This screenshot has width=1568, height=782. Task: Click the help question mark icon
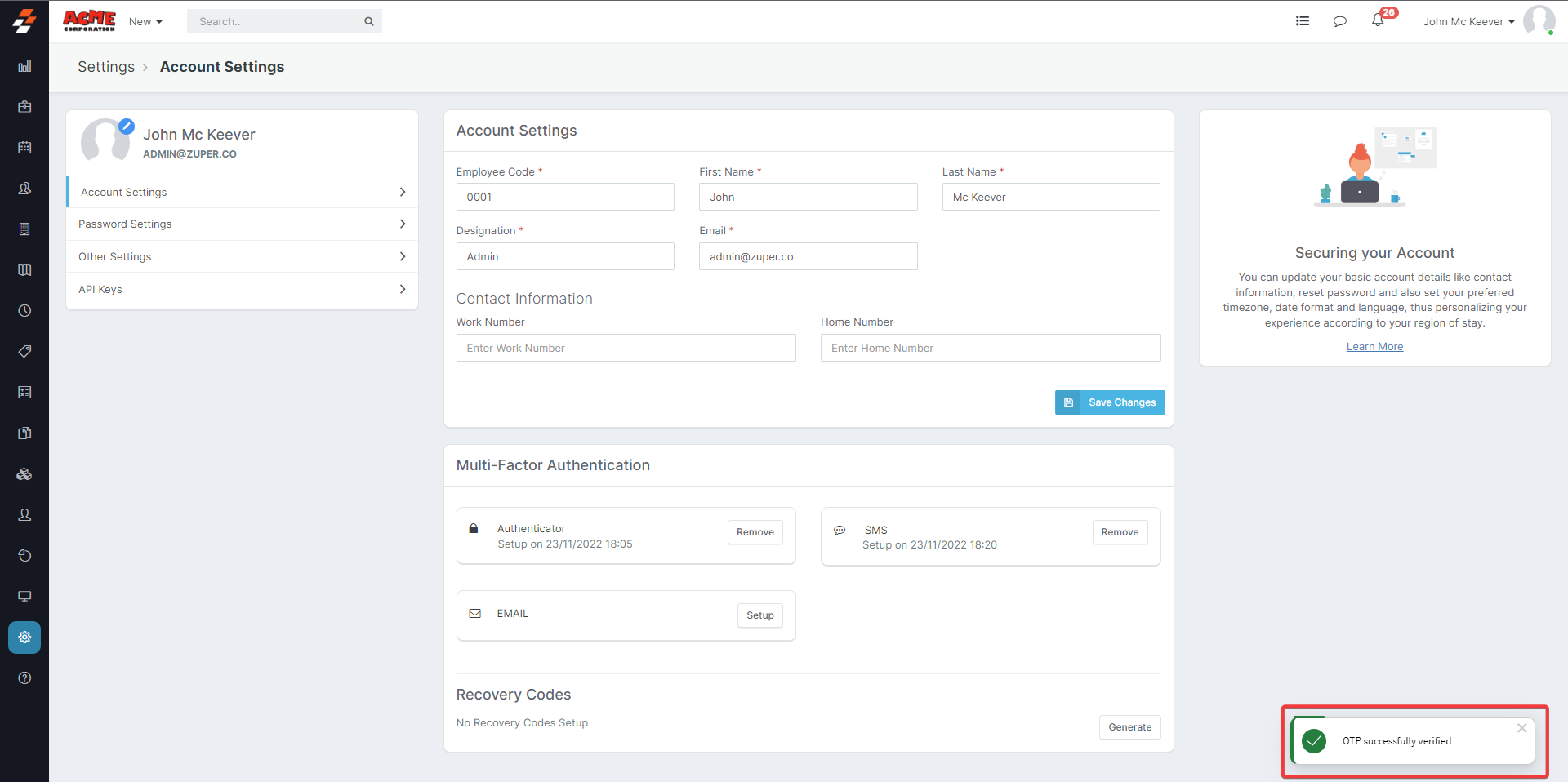(x=24, y=678)
